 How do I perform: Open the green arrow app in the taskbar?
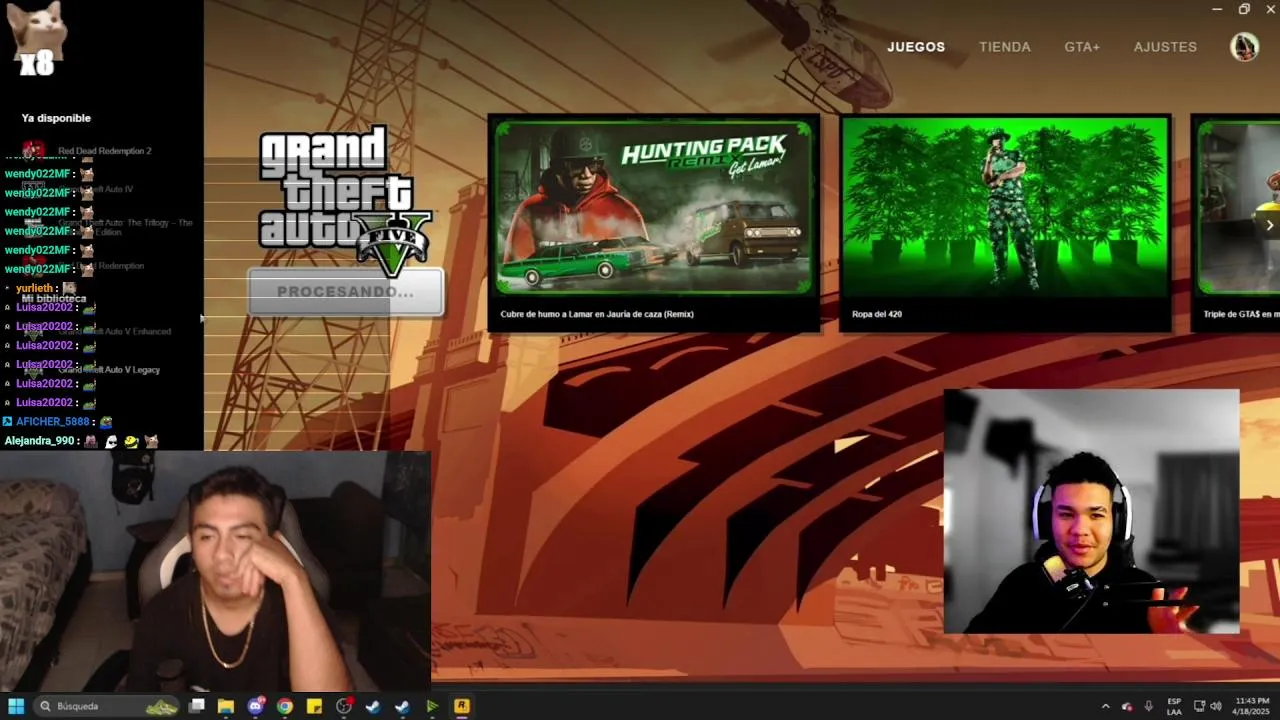[432, 706]
